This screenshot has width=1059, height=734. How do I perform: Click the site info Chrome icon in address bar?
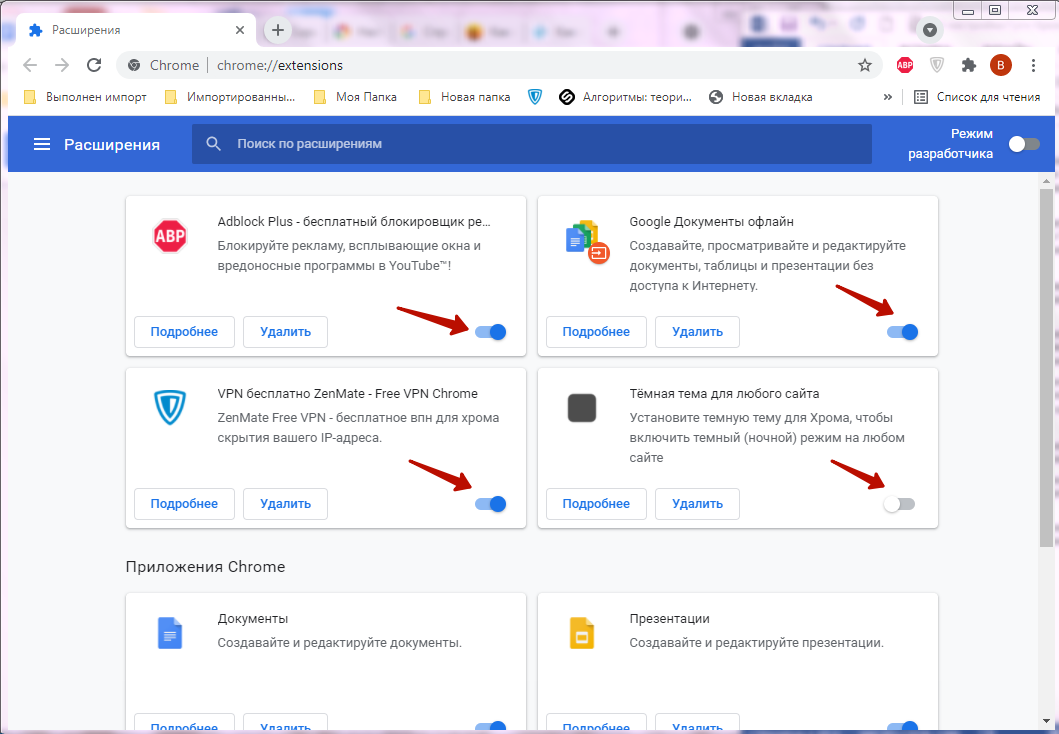point(134,65)
